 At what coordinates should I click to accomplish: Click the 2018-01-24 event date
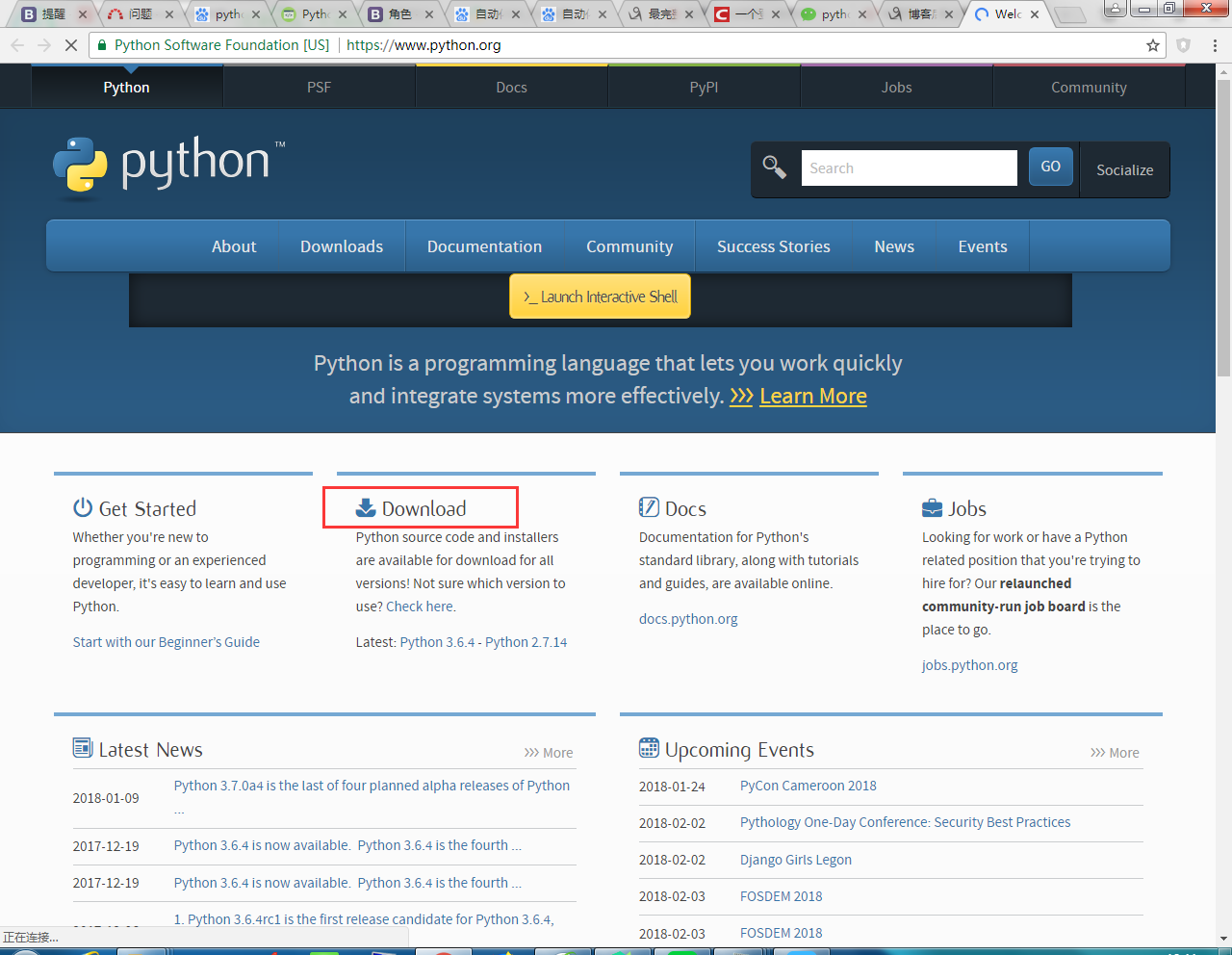coord(672,787)
